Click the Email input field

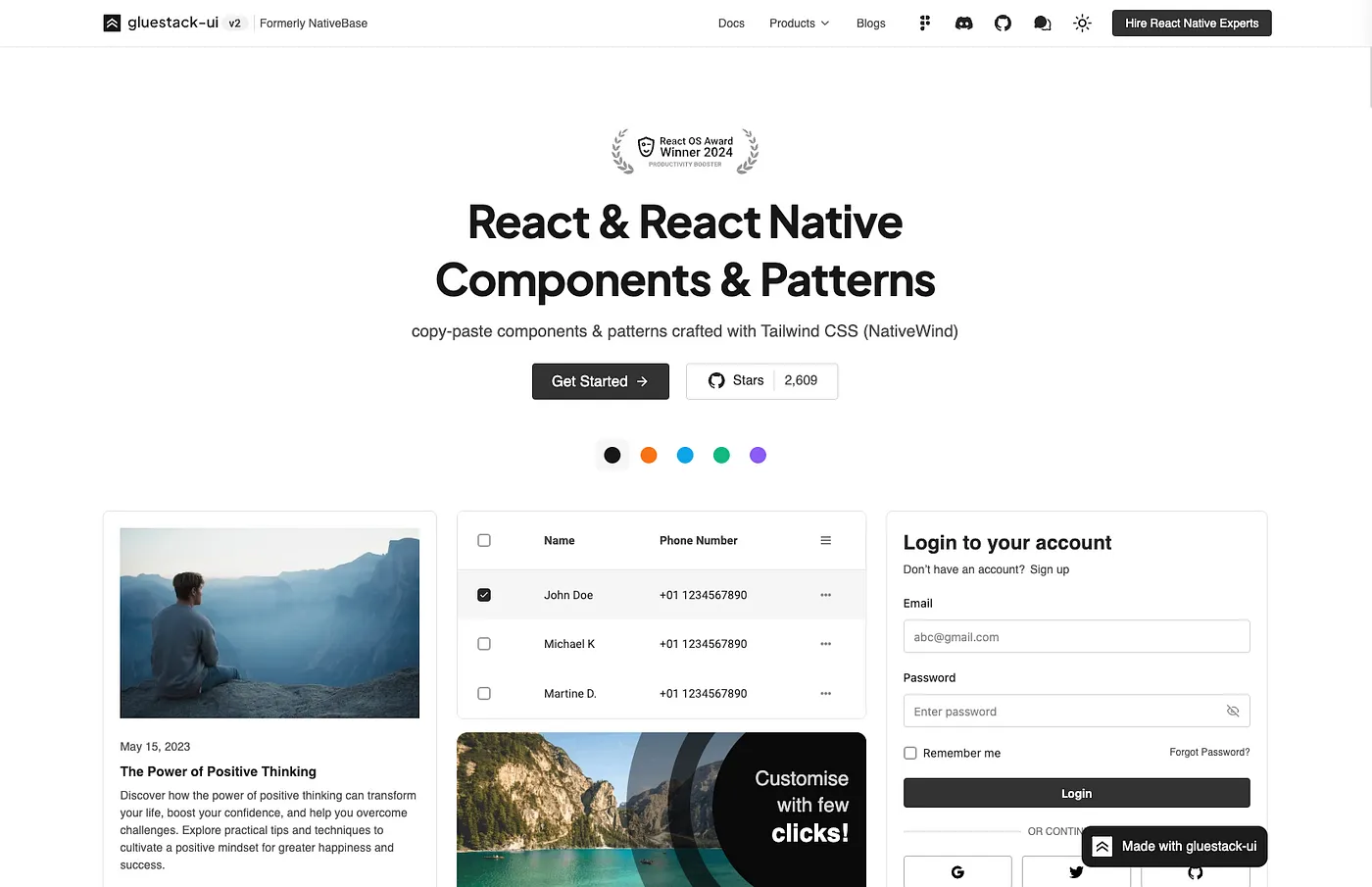(x=1076, y=636)
